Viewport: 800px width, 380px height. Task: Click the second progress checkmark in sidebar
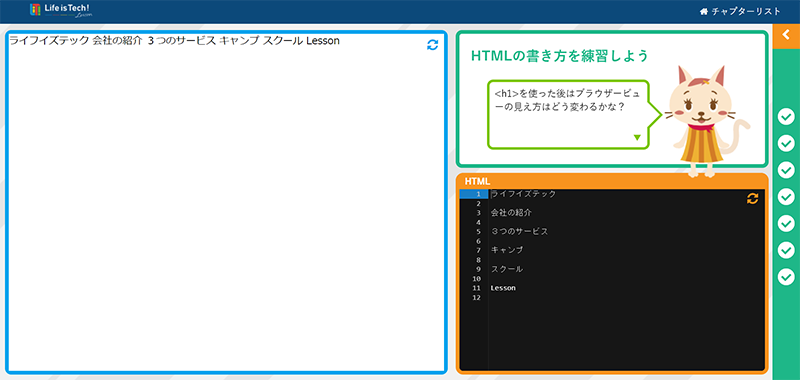click(786, 143)
